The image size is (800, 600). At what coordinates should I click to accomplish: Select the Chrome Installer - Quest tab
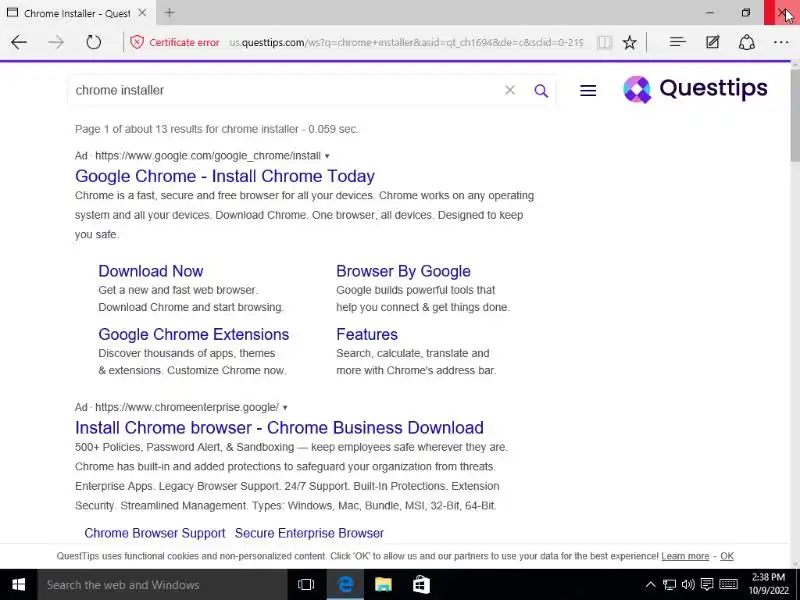[77, 13]
